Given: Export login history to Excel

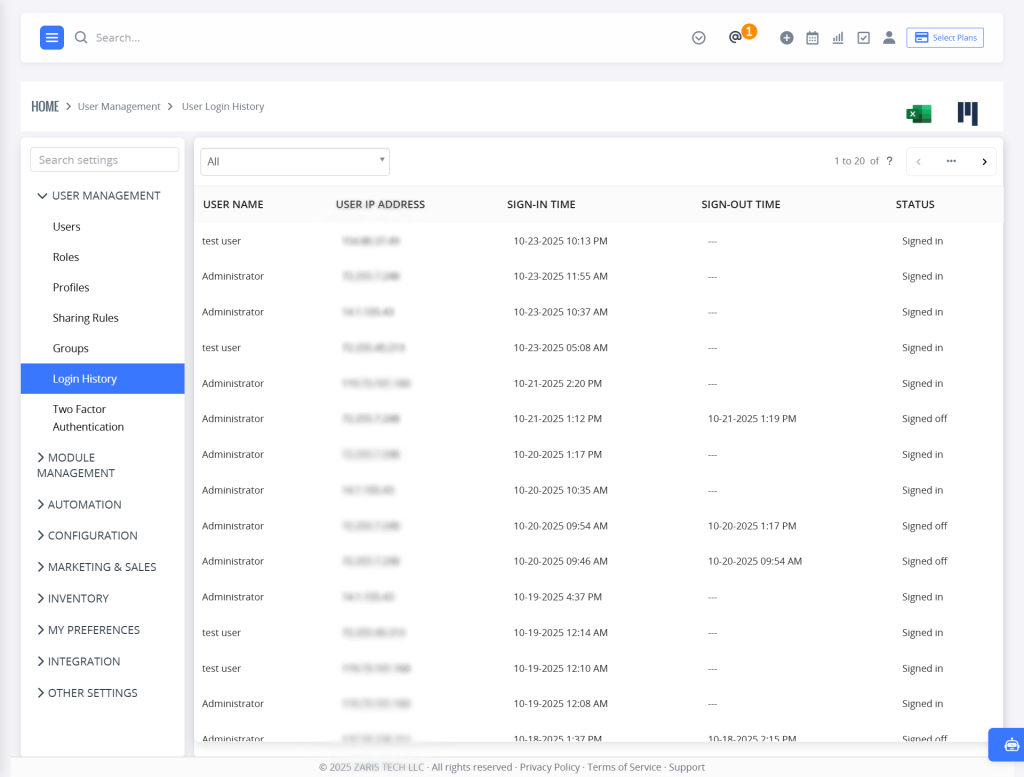Looking at the screenshot, I should click(919, 114).
